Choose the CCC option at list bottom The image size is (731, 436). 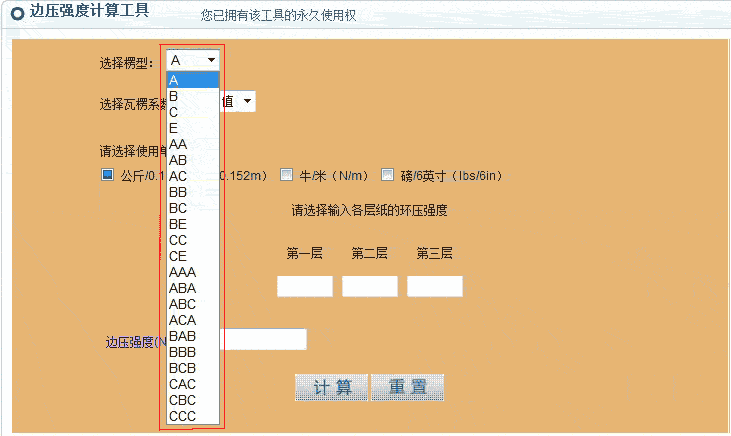tap(191, 416)
